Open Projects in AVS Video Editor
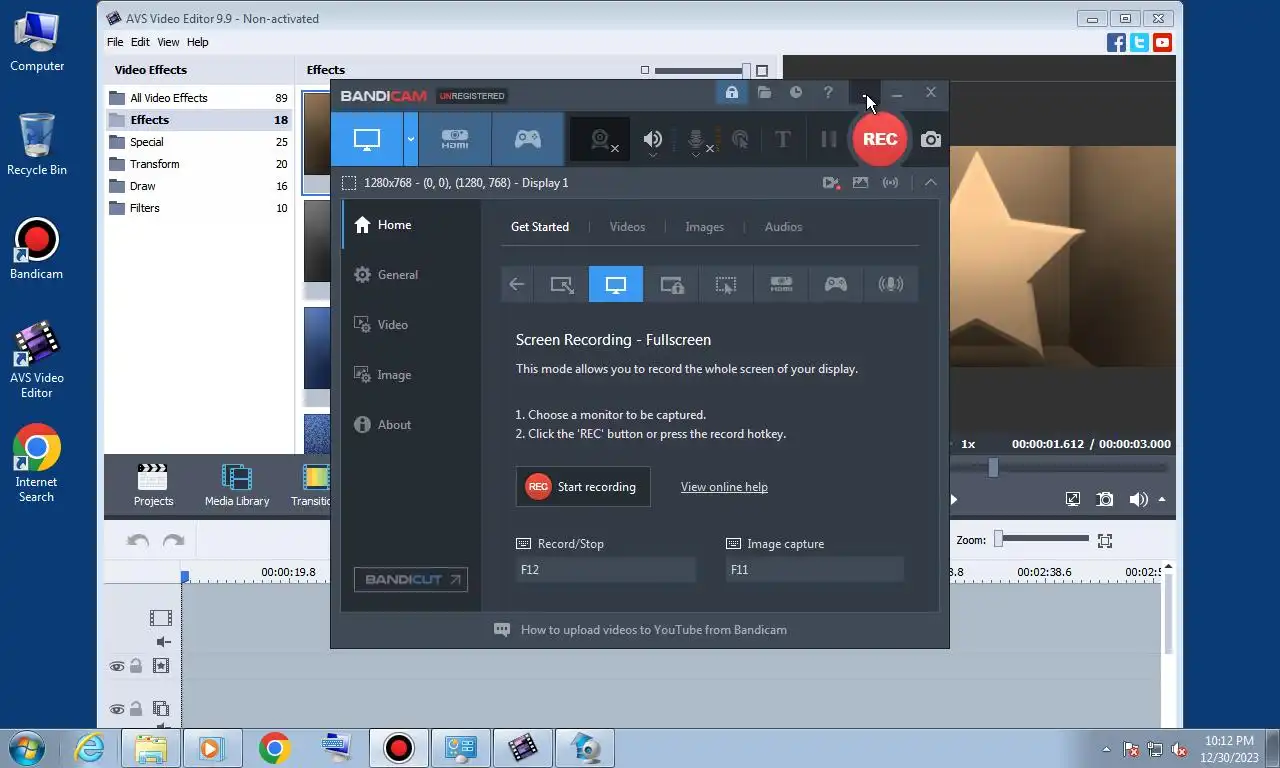 pos(153,485)
